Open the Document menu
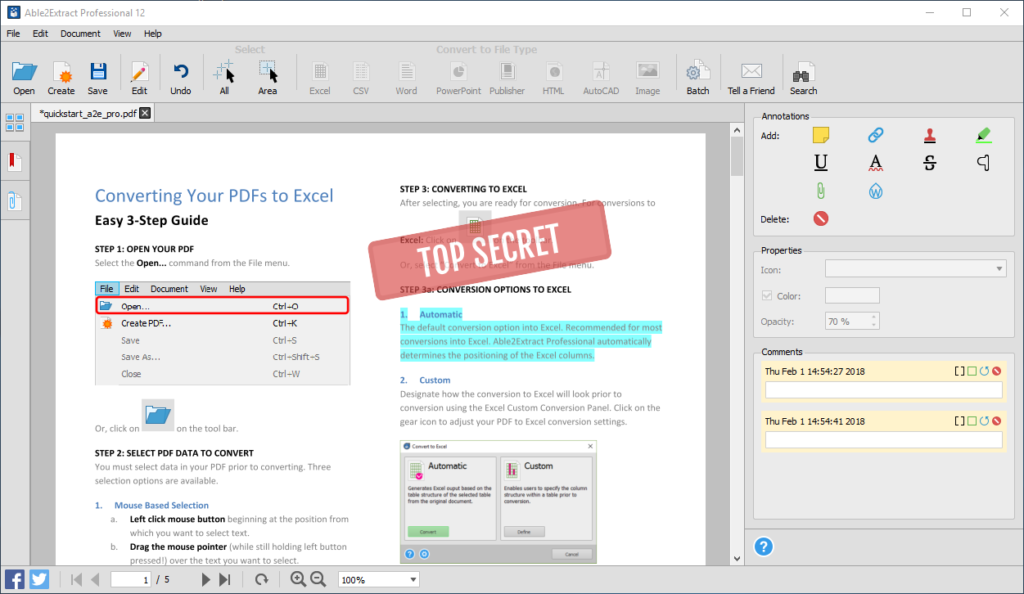This screenshot has height=594, width=1024. pyautogui.click(x=80, y=33)
